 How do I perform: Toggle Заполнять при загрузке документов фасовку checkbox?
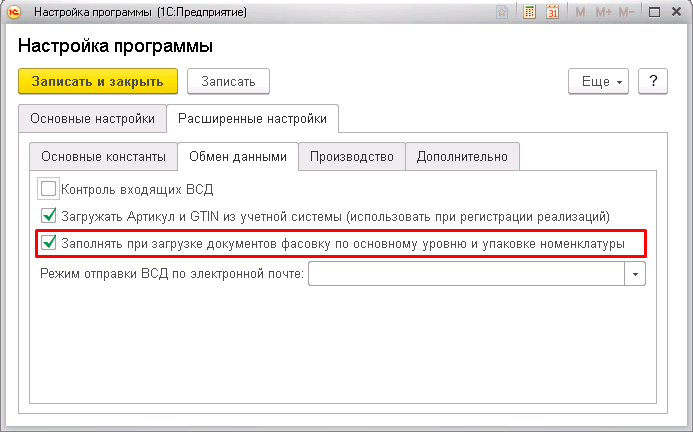pyautogui.click(x=48, y=243)
